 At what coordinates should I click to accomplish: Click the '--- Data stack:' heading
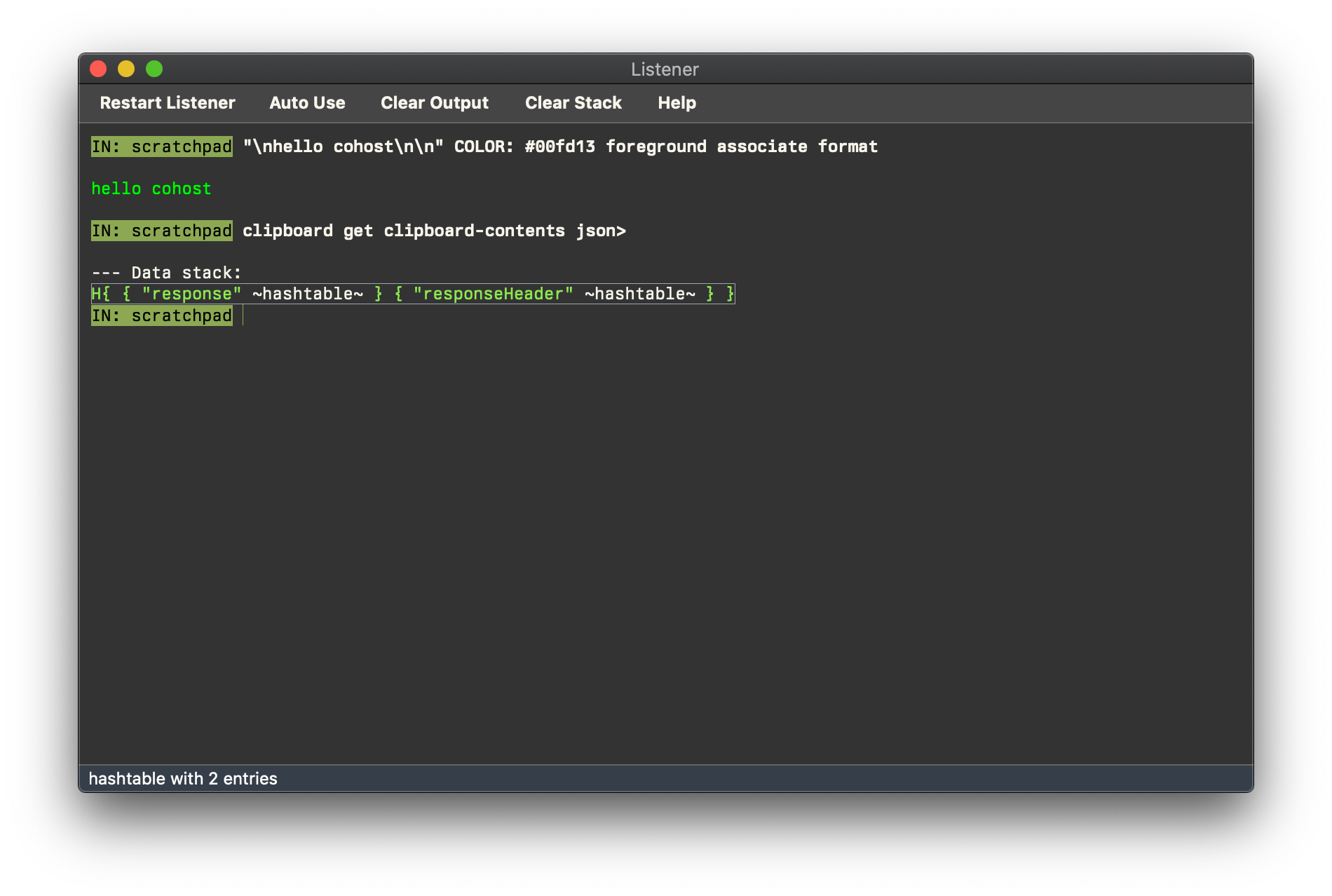click(166, 273)
